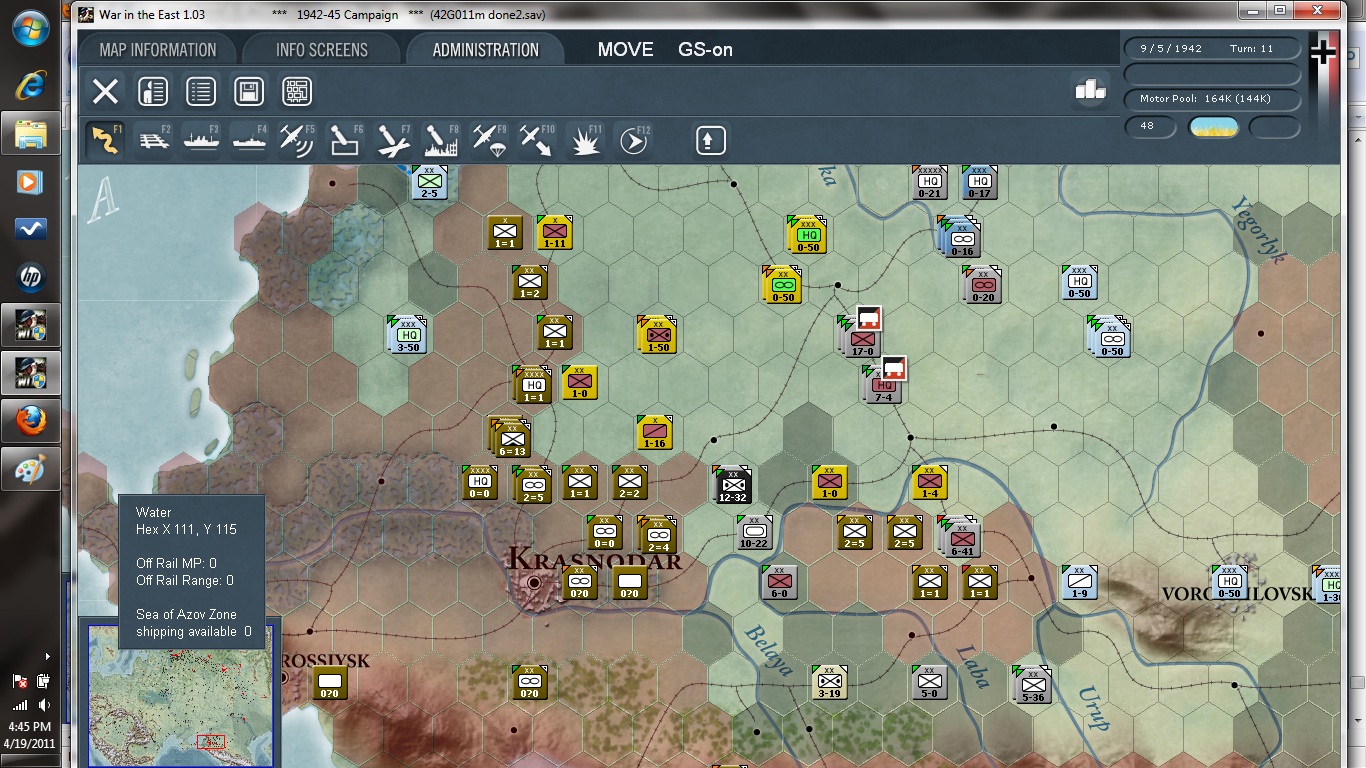Image resolution: width=1366 pixels, height=768 pixels.
Task: Switch to Rail mode (F2)
Action: (x=153, y=140)
